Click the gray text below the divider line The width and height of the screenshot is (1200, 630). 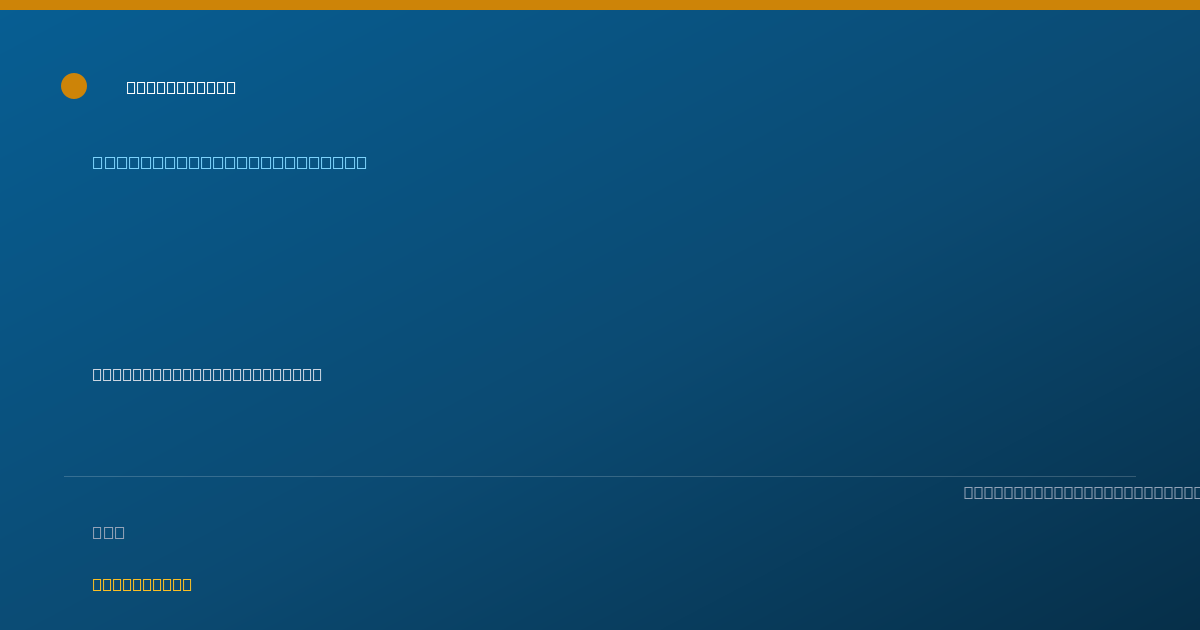pyautogui.click(x=1081, y=492)
